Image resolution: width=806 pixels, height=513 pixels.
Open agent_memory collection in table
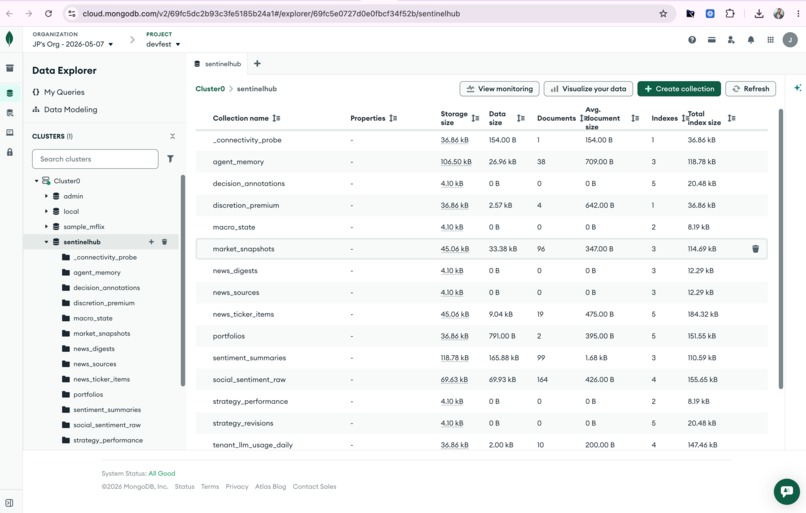(x=238, y=162)
